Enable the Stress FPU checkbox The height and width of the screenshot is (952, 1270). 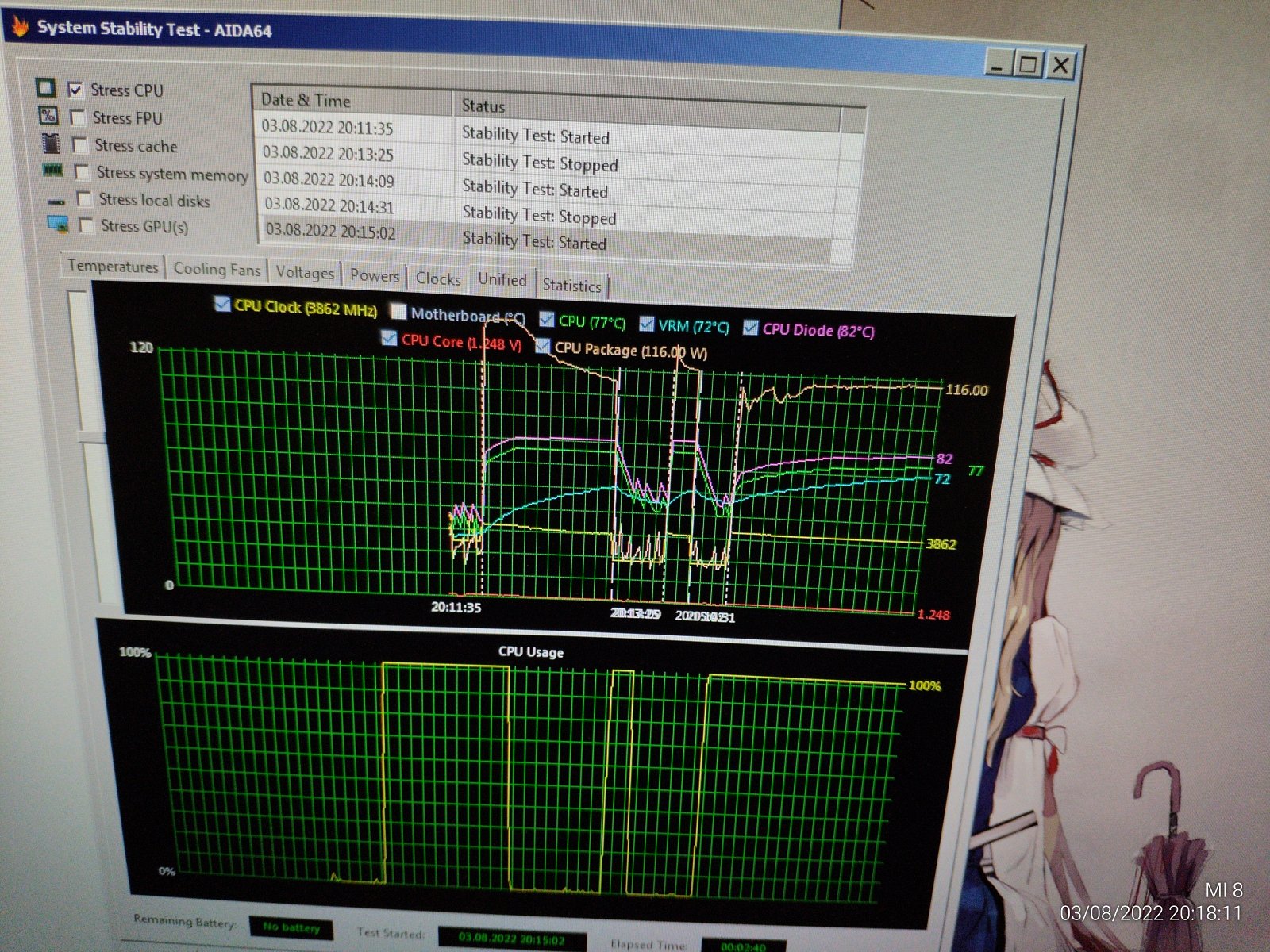78,117
